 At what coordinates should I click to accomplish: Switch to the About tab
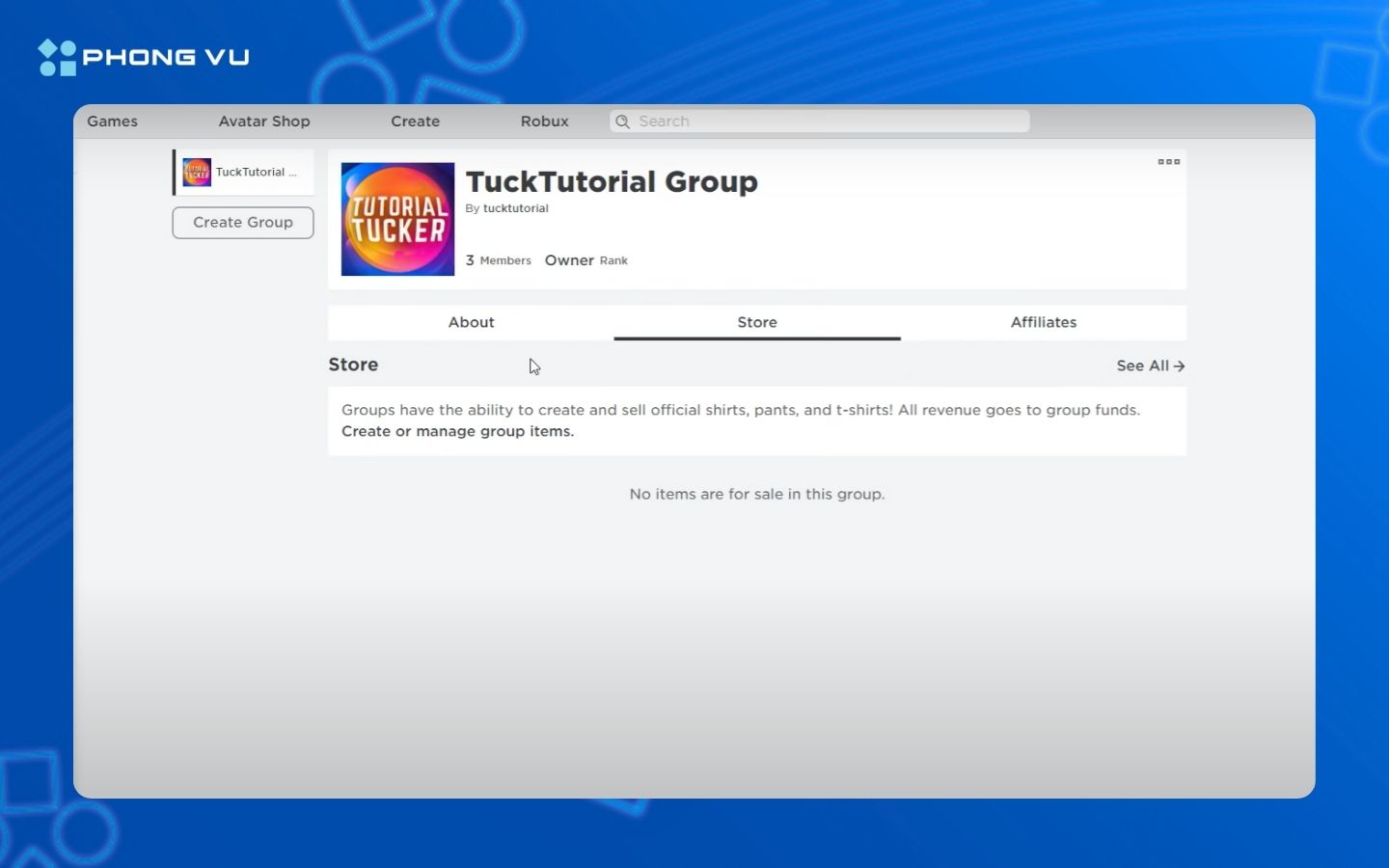point(471,323)
